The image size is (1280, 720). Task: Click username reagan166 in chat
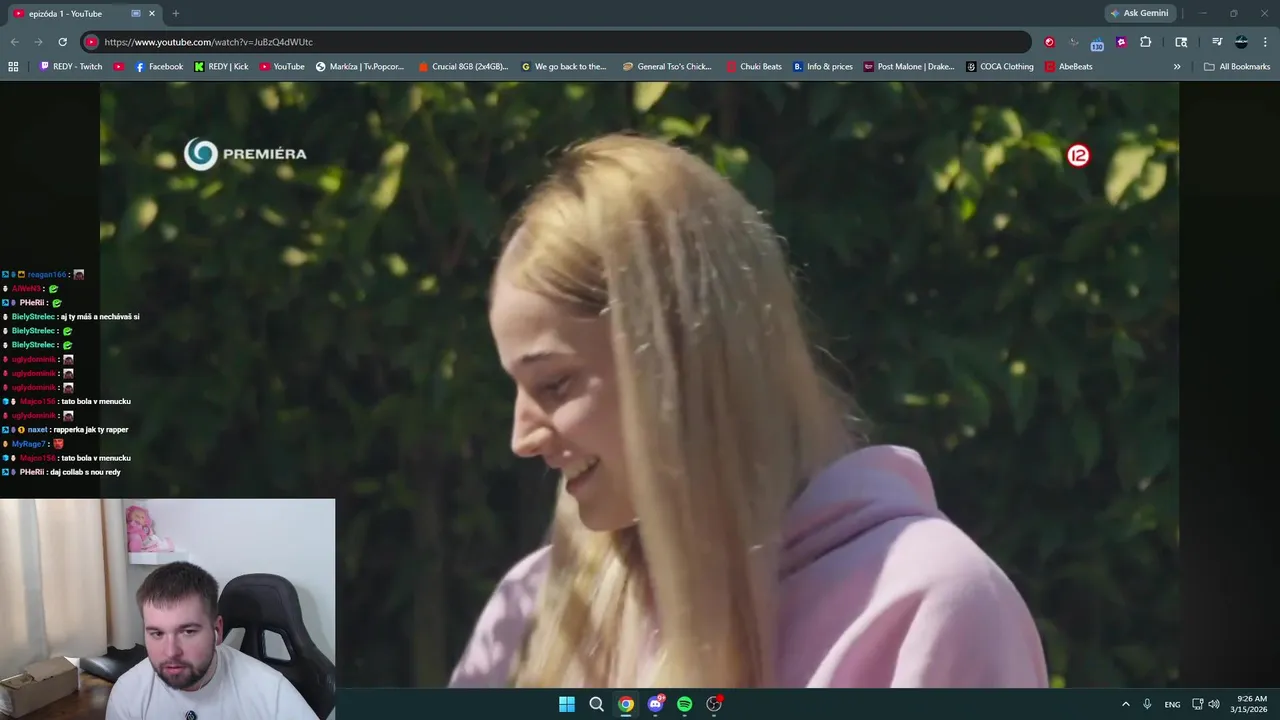tap(47, 274)
